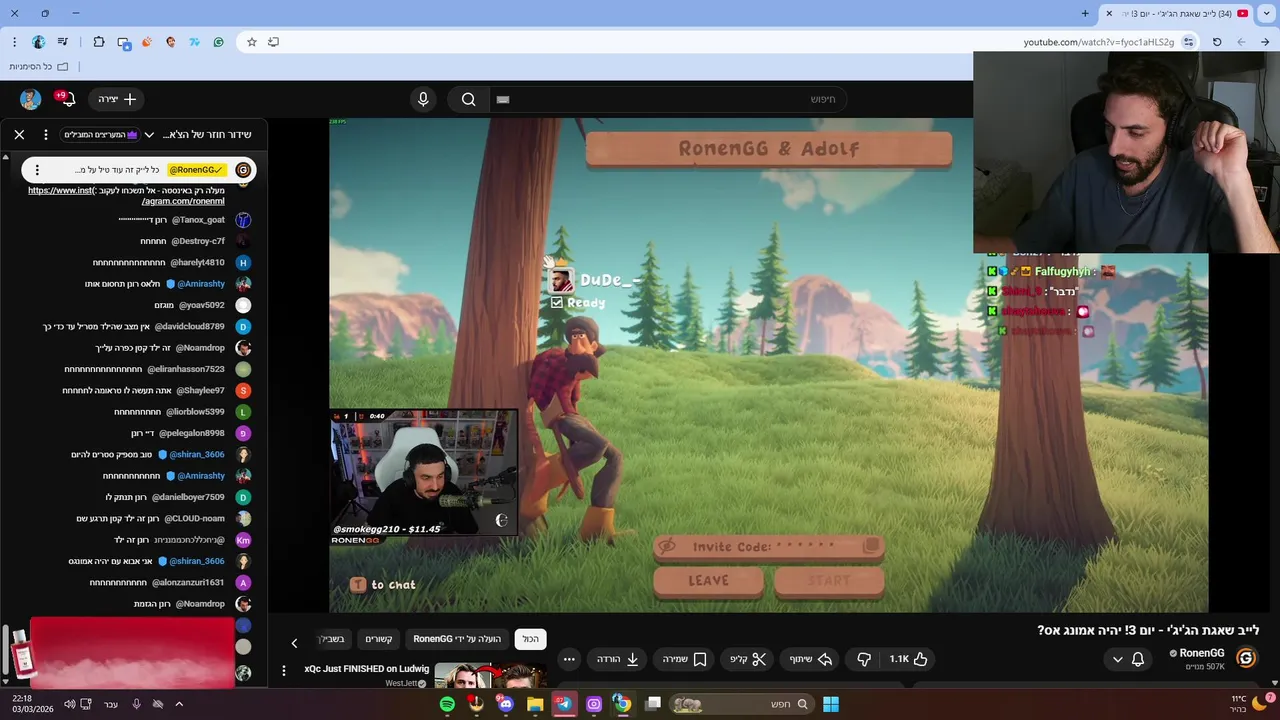The image size is (1280, 720).
Task: Open Telegram from the taskbar
Action: pyautogui.click(x=564, y=704)
